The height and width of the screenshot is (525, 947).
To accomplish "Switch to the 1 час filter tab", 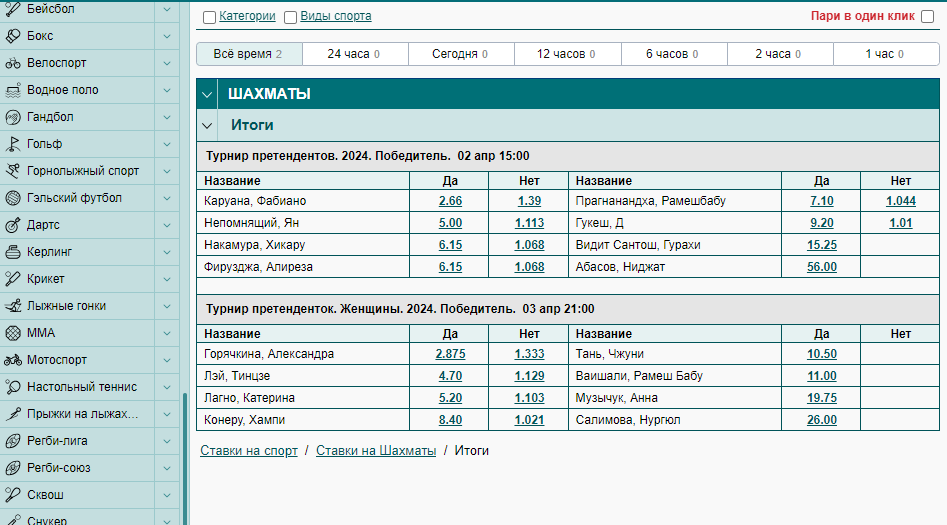I will click(x=886, y=54).
